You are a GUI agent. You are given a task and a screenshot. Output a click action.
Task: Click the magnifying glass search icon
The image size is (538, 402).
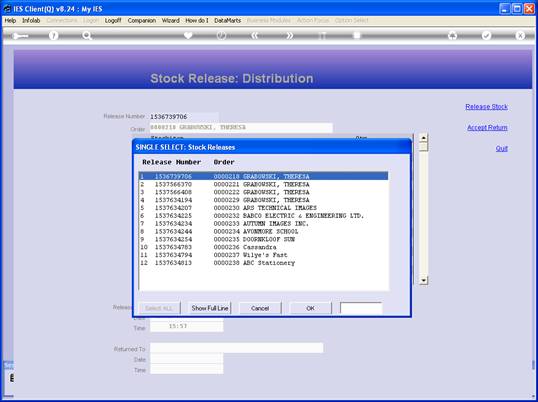pyautogui.click(x=87, y=35)
